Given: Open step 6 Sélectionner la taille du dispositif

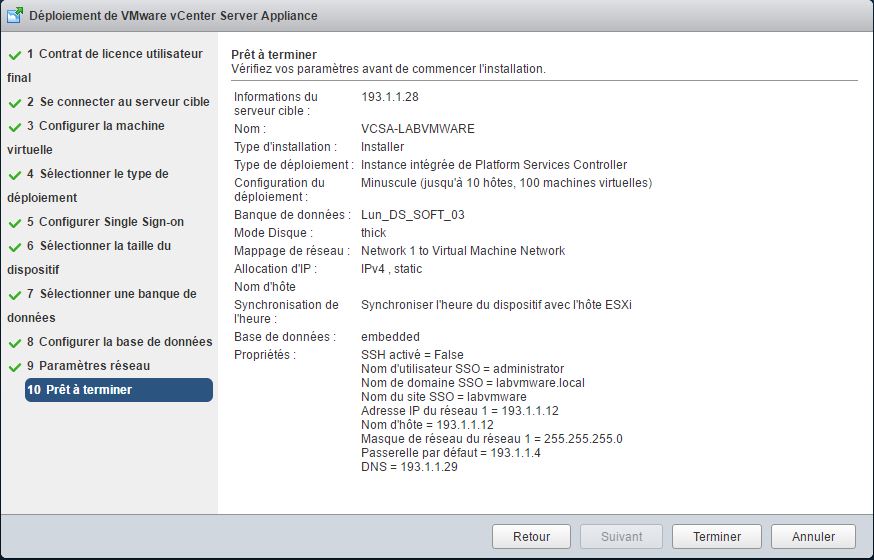Looking at the screenshot, I should (89, 257).
